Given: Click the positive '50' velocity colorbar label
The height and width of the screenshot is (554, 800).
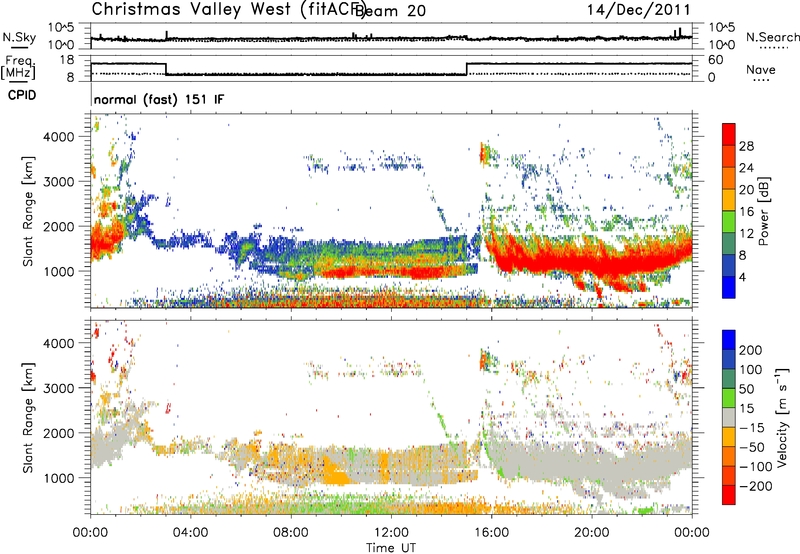Looking at the screenshot, I should tap(746, 389).
